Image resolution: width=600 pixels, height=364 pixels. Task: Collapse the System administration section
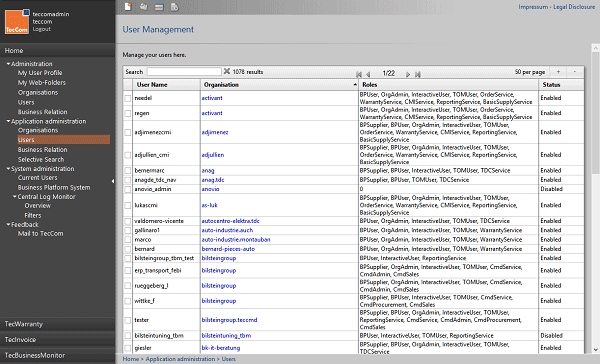point(8,169)
